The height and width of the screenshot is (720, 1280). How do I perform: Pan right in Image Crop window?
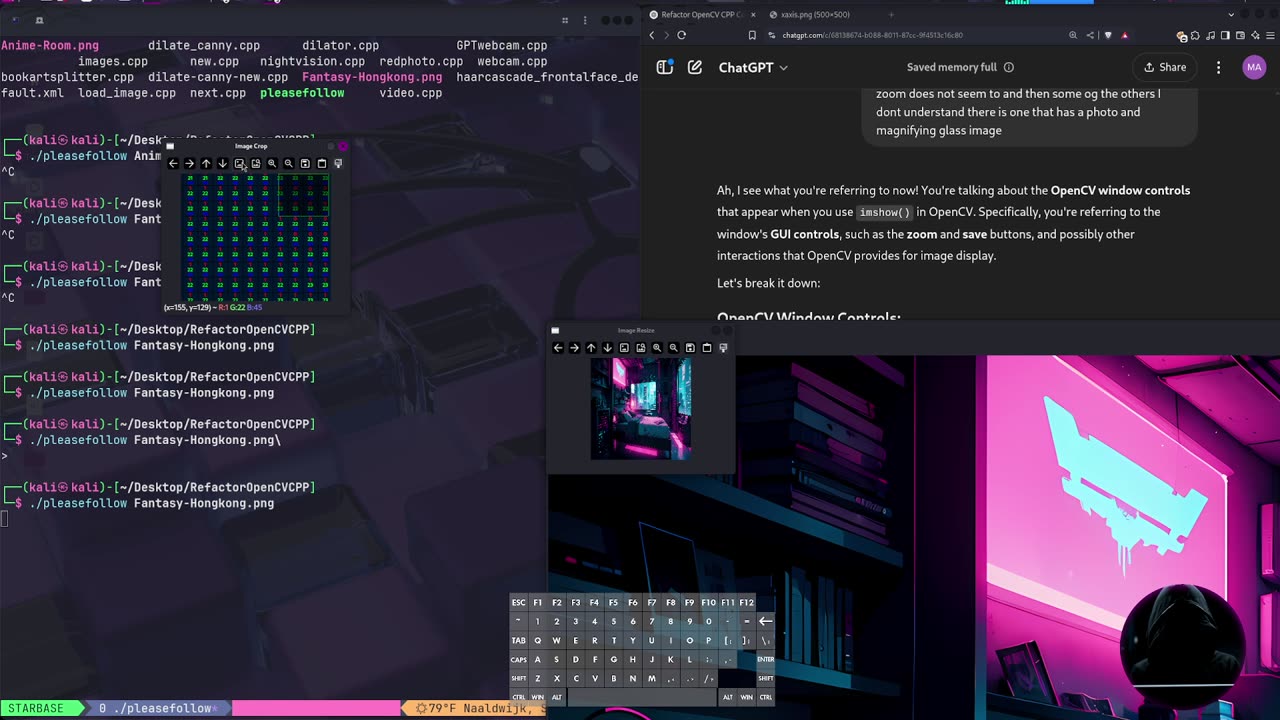click(x=189, y=163)
